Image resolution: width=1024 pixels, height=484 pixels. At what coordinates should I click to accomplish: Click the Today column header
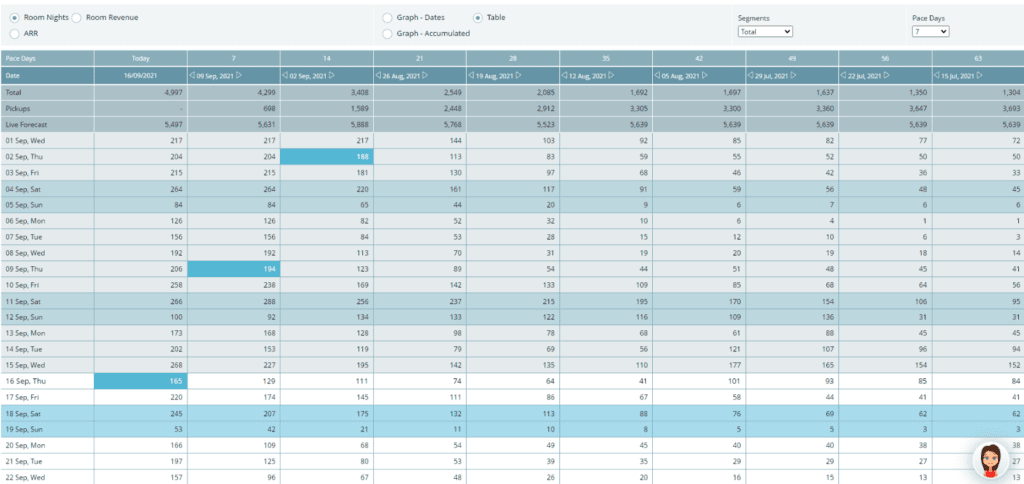(x=141, y=59)
